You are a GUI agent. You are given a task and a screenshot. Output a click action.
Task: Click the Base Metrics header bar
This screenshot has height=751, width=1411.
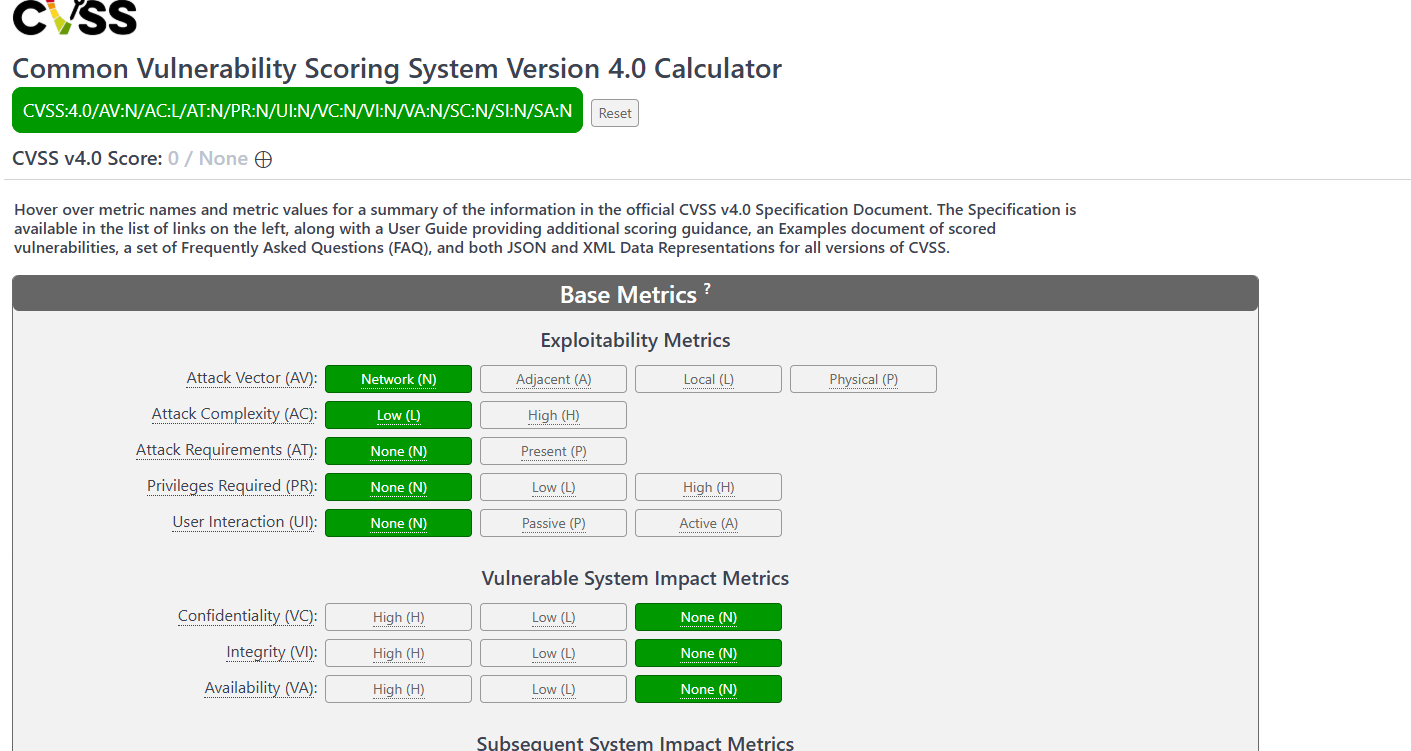[x=635, y=293]
